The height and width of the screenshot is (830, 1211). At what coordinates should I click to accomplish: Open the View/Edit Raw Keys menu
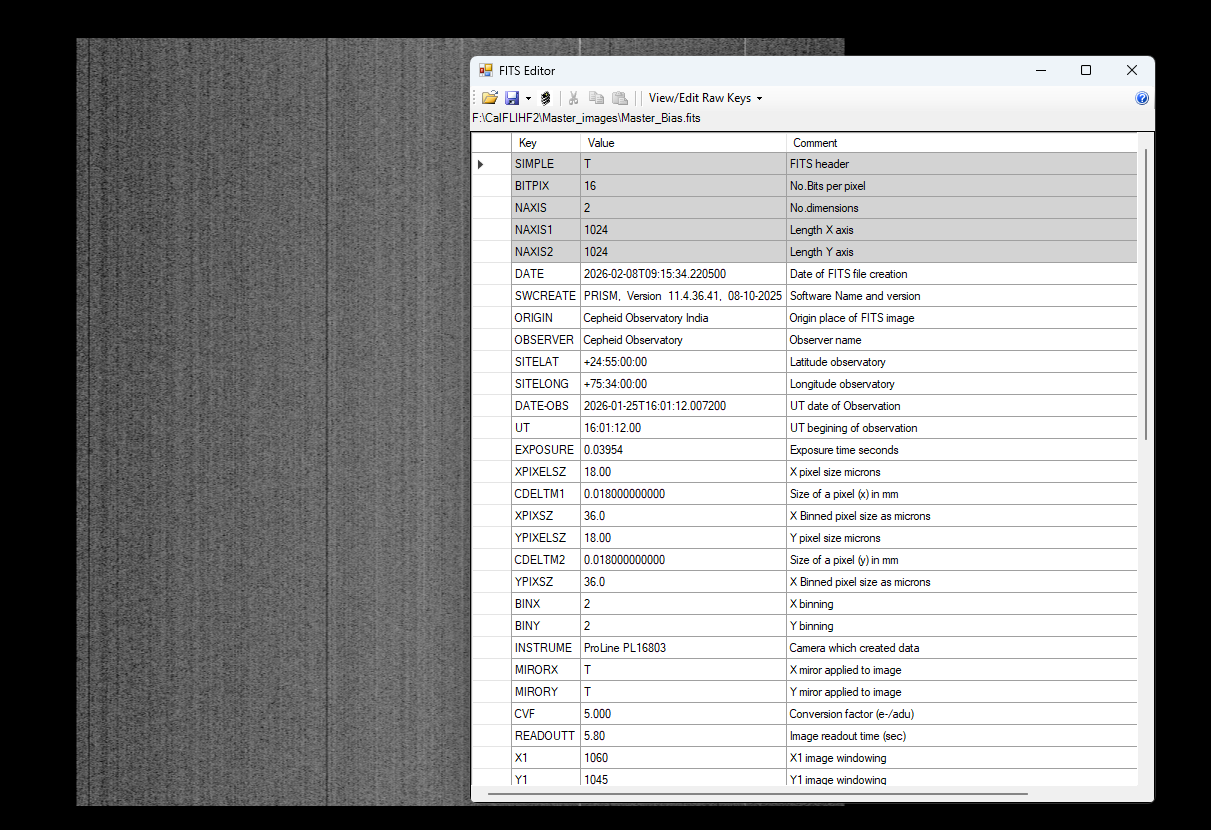[705, 98]
